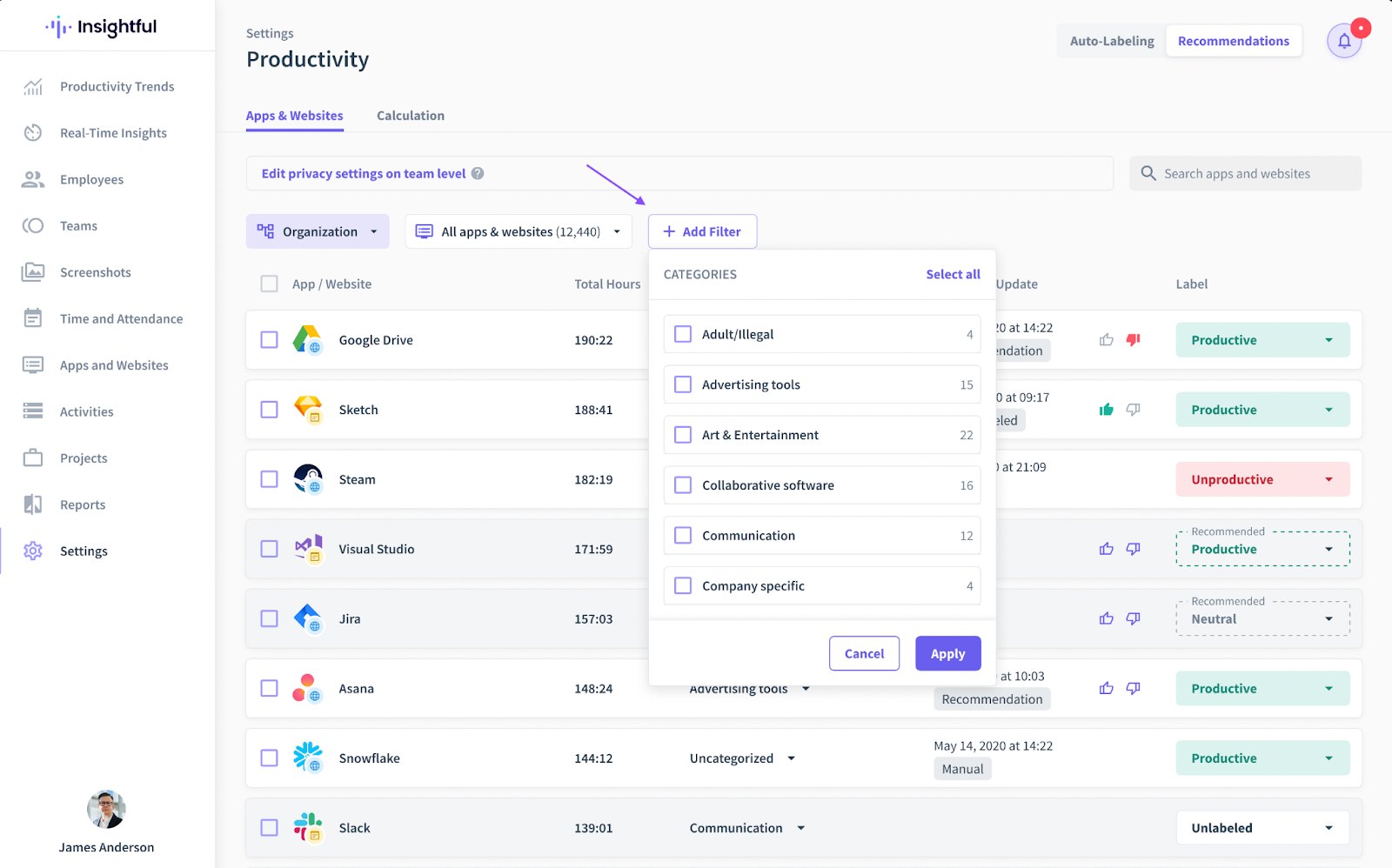Open Time and Attendance section
This screenshot has width=1392, height=868.
121,319
